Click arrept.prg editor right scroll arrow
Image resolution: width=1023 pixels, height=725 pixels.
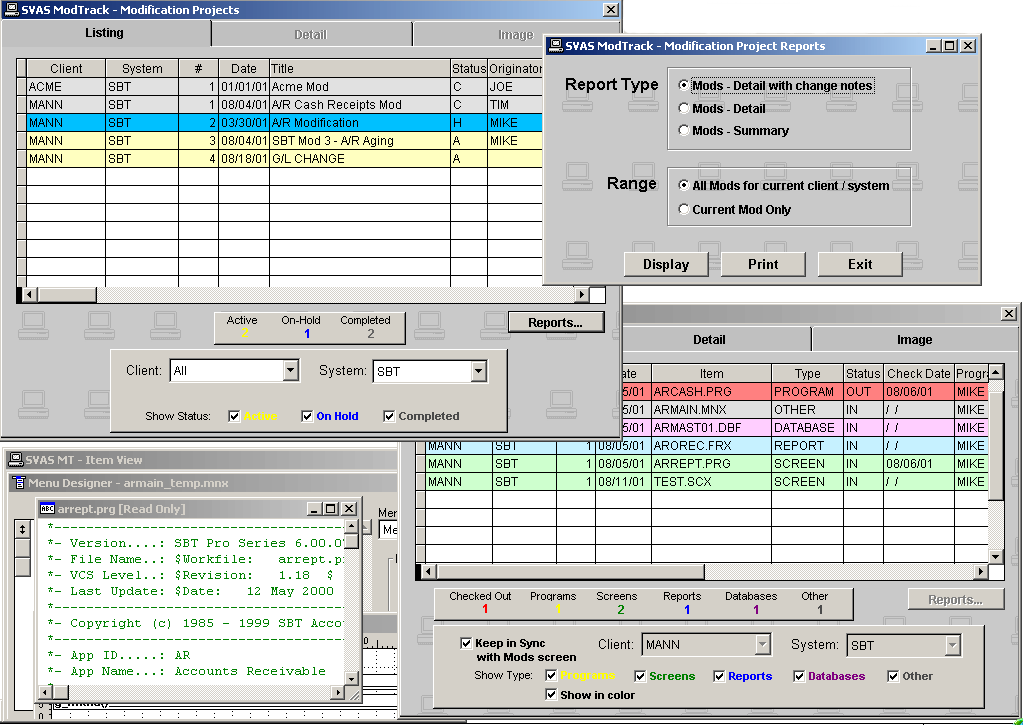(337, 692)
